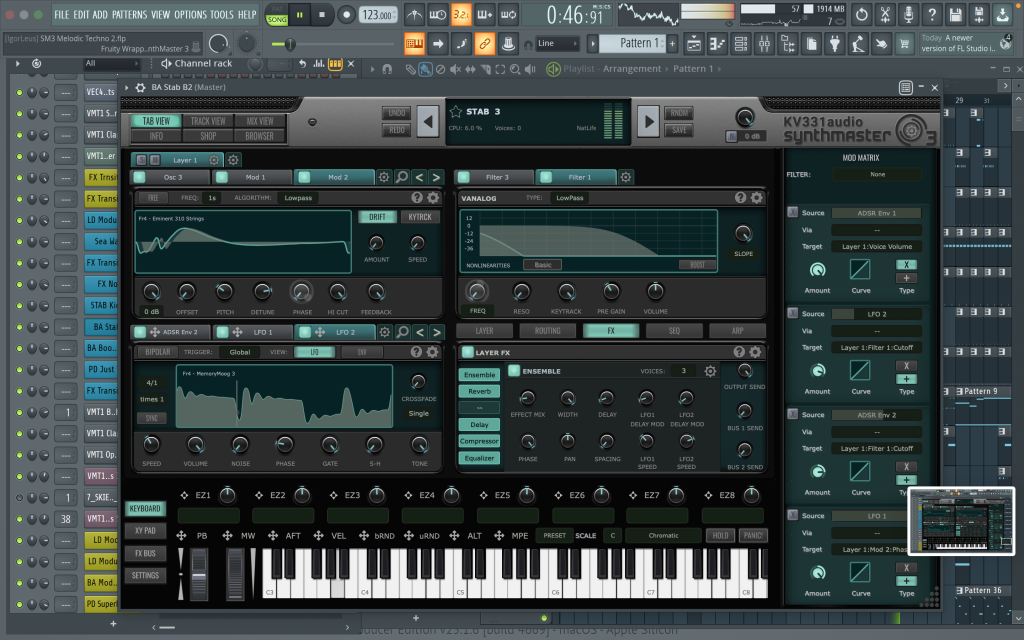1024x640 pixels.
Task: Click the MW mod wheel slider
Action: (234, 575)
